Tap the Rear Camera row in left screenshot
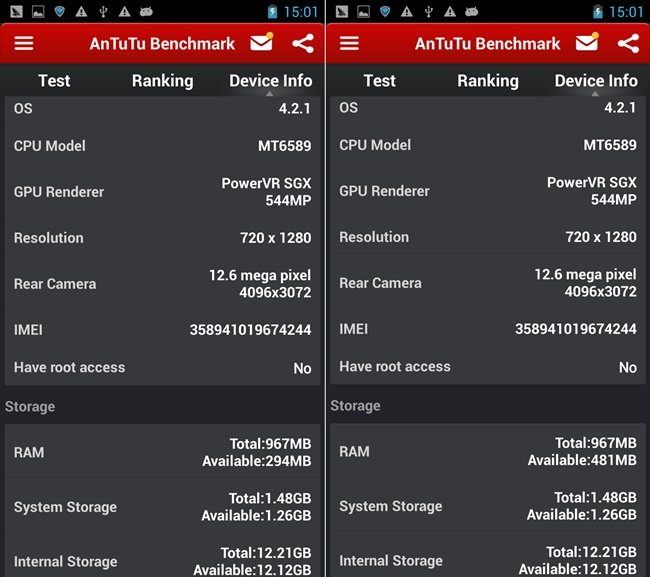The image size is (650, 577). coord(162,284)
